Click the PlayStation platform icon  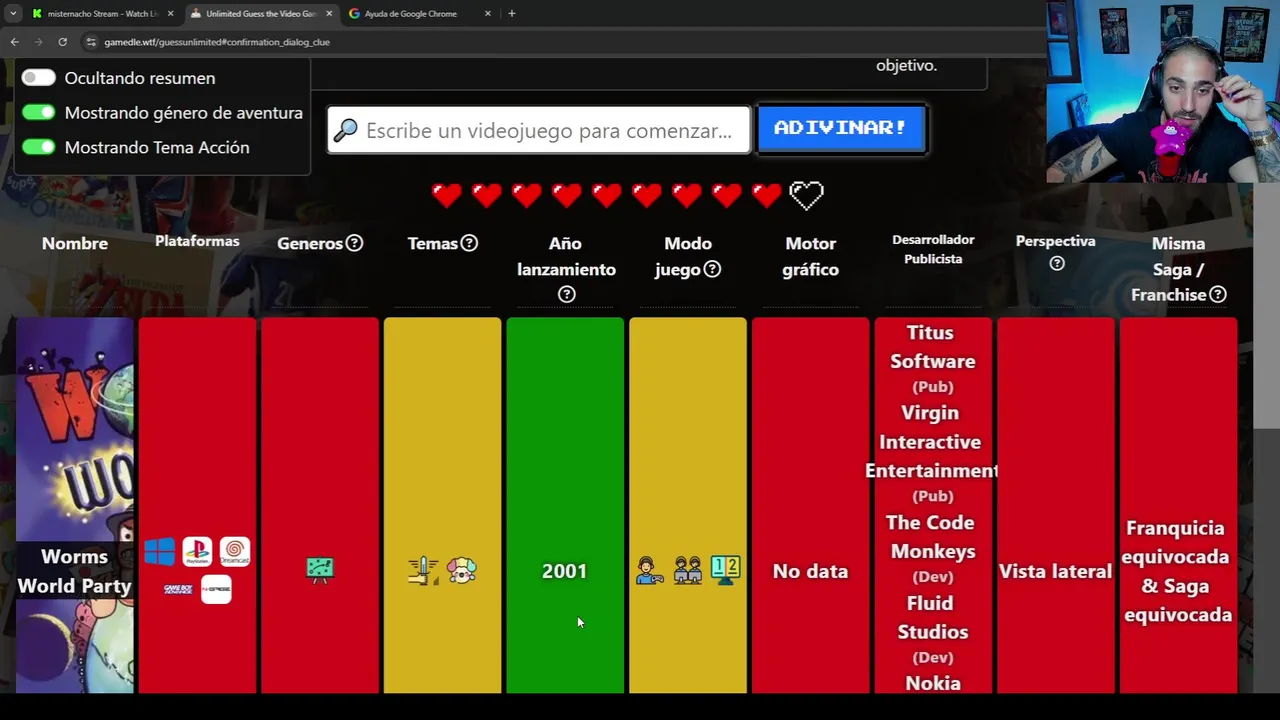(197, 551)
